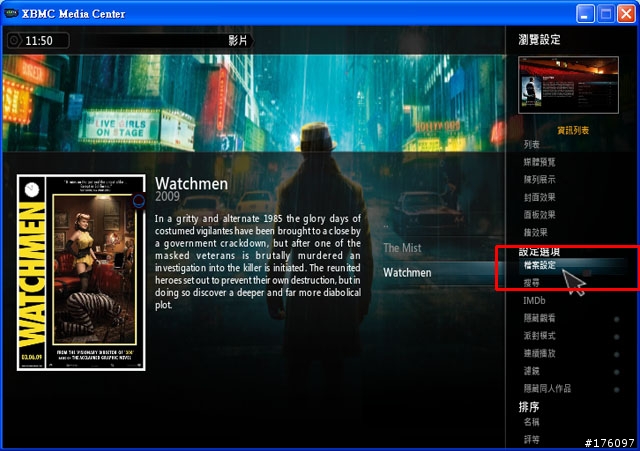
Task: Toggle the 連續播放 option
Action: (x=571, y=353)
